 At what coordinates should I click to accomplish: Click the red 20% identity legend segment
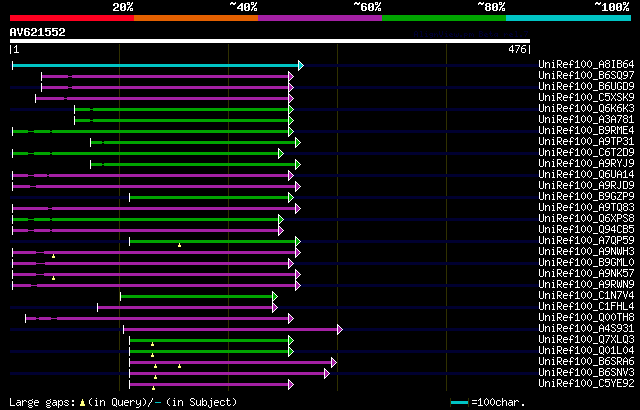coord(72,18)
